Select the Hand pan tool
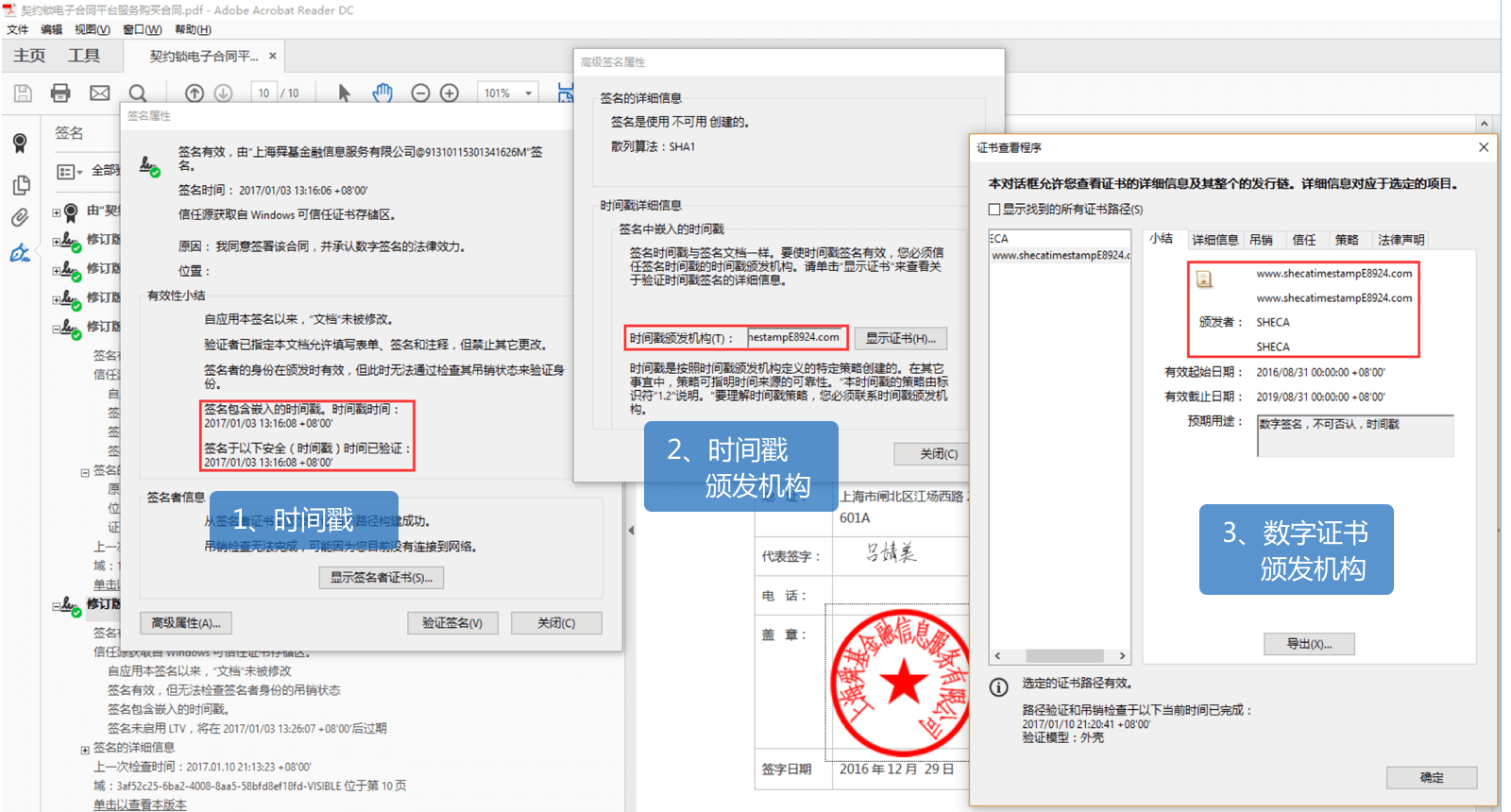The image size is (1511, 812). coord(382,93)
